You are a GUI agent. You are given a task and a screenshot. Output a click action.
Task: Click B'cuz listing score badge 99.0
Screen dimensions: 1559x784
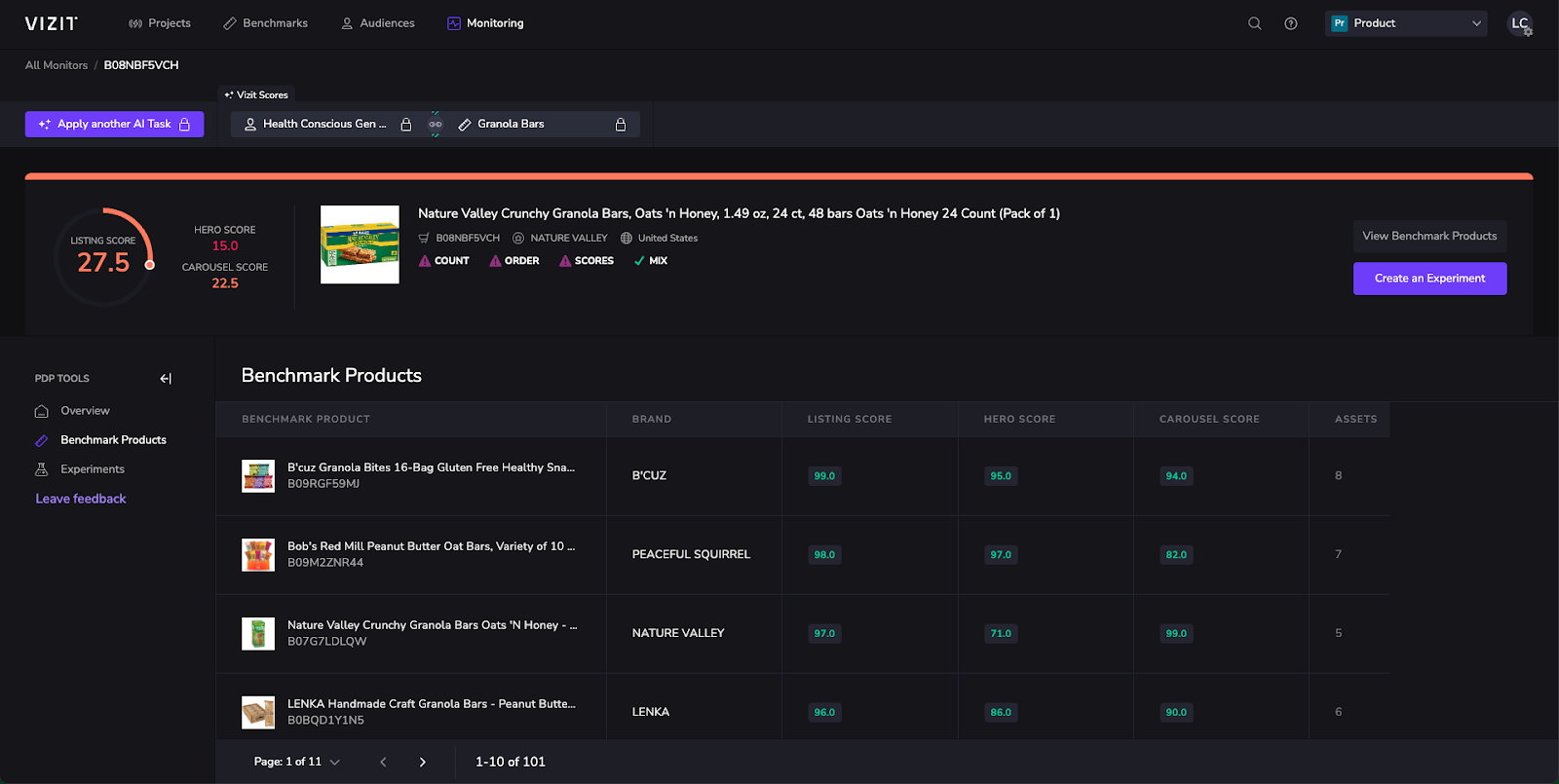(x=824, y=476)
